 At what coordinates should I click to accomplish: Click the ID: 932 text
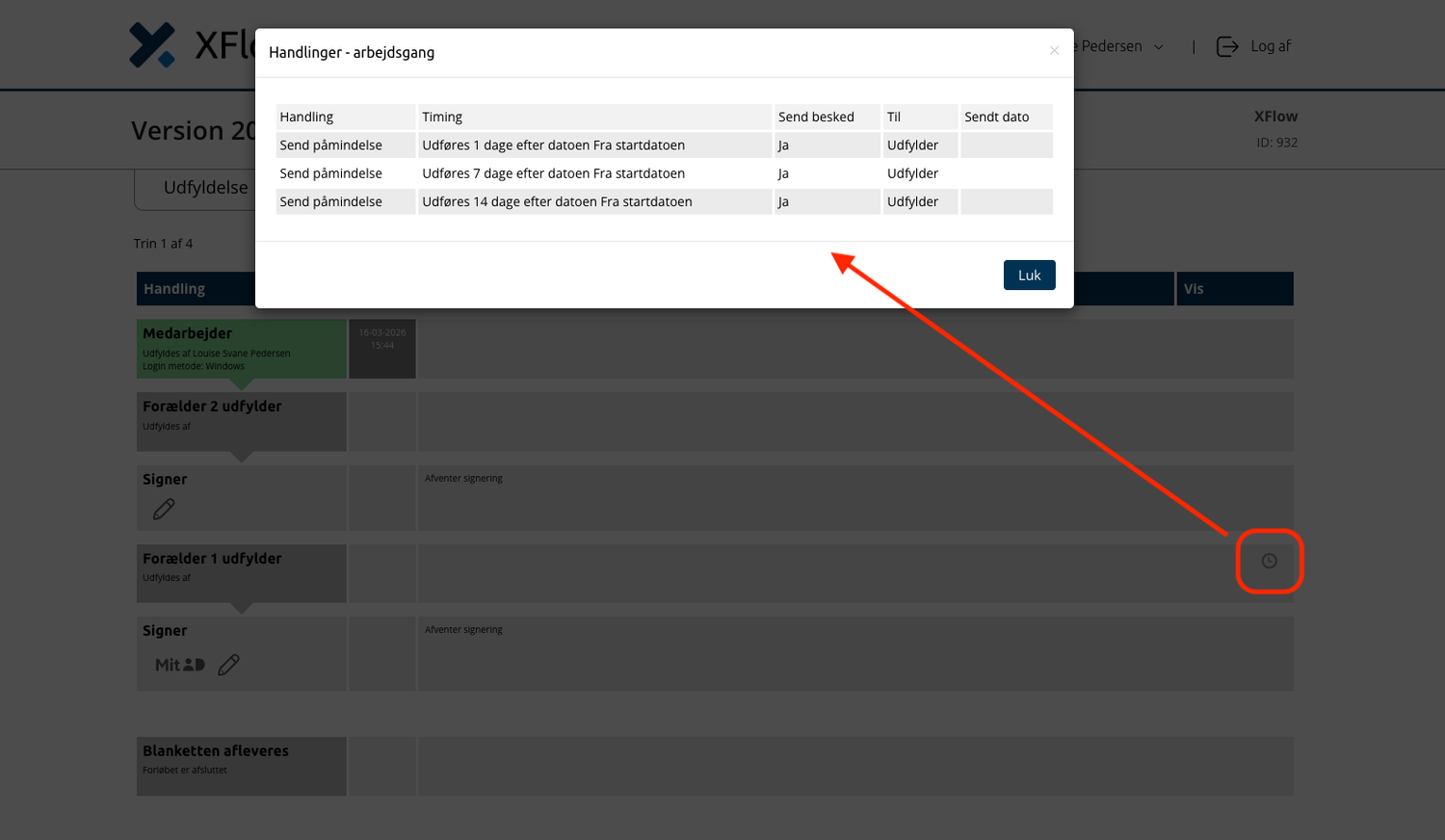(1277, 142)
